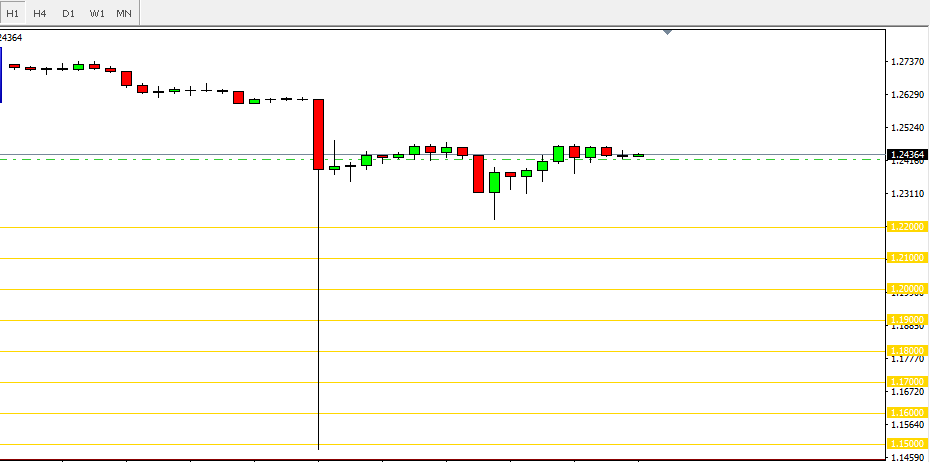Select the H1 timeframe button
Viewport: 930px width, 462px height.
click(x=13, y=13)
